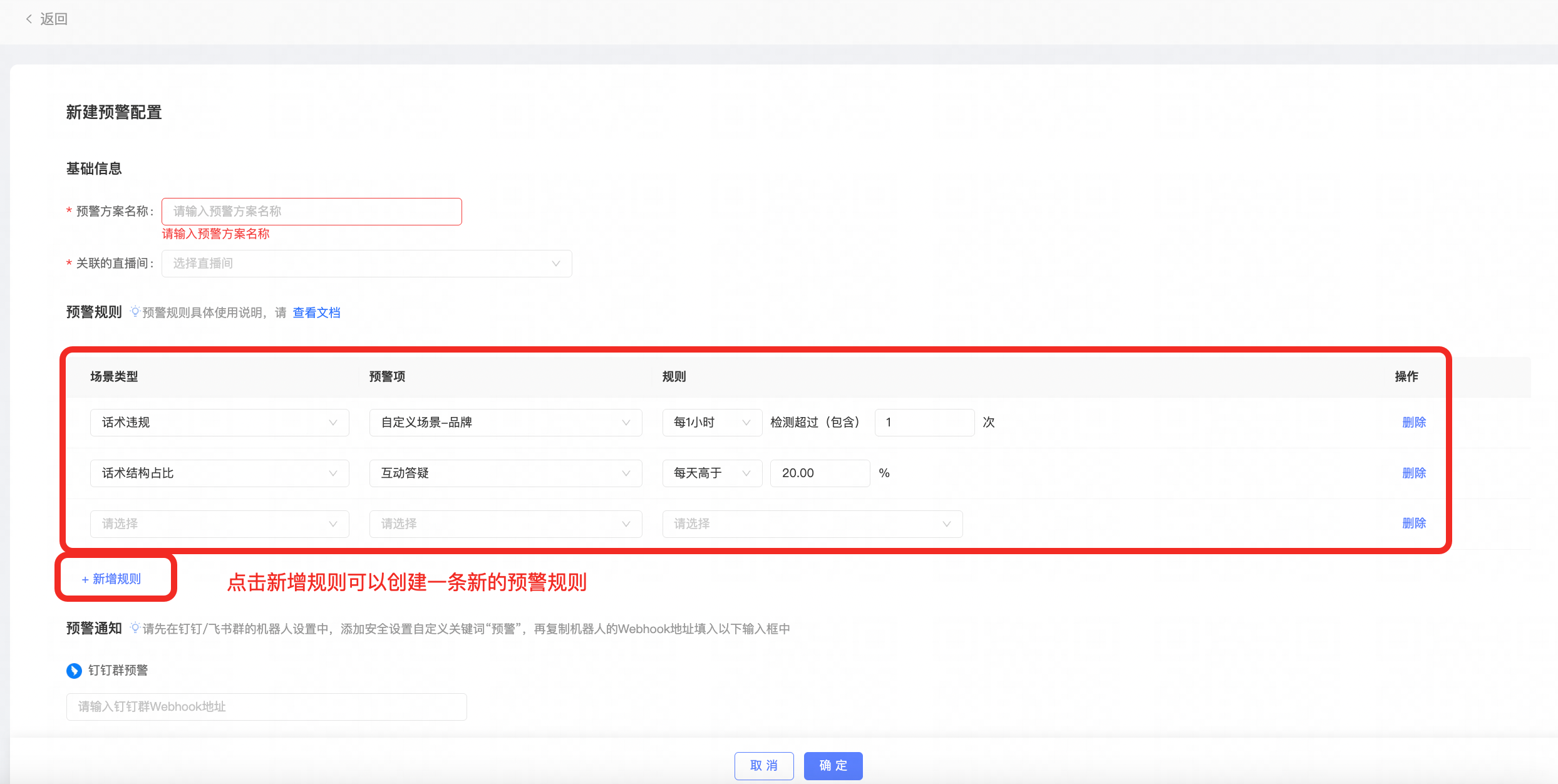Click the 查看文档 documentation link
This screenshot has height=784, width=1558.
coord(316,312)
